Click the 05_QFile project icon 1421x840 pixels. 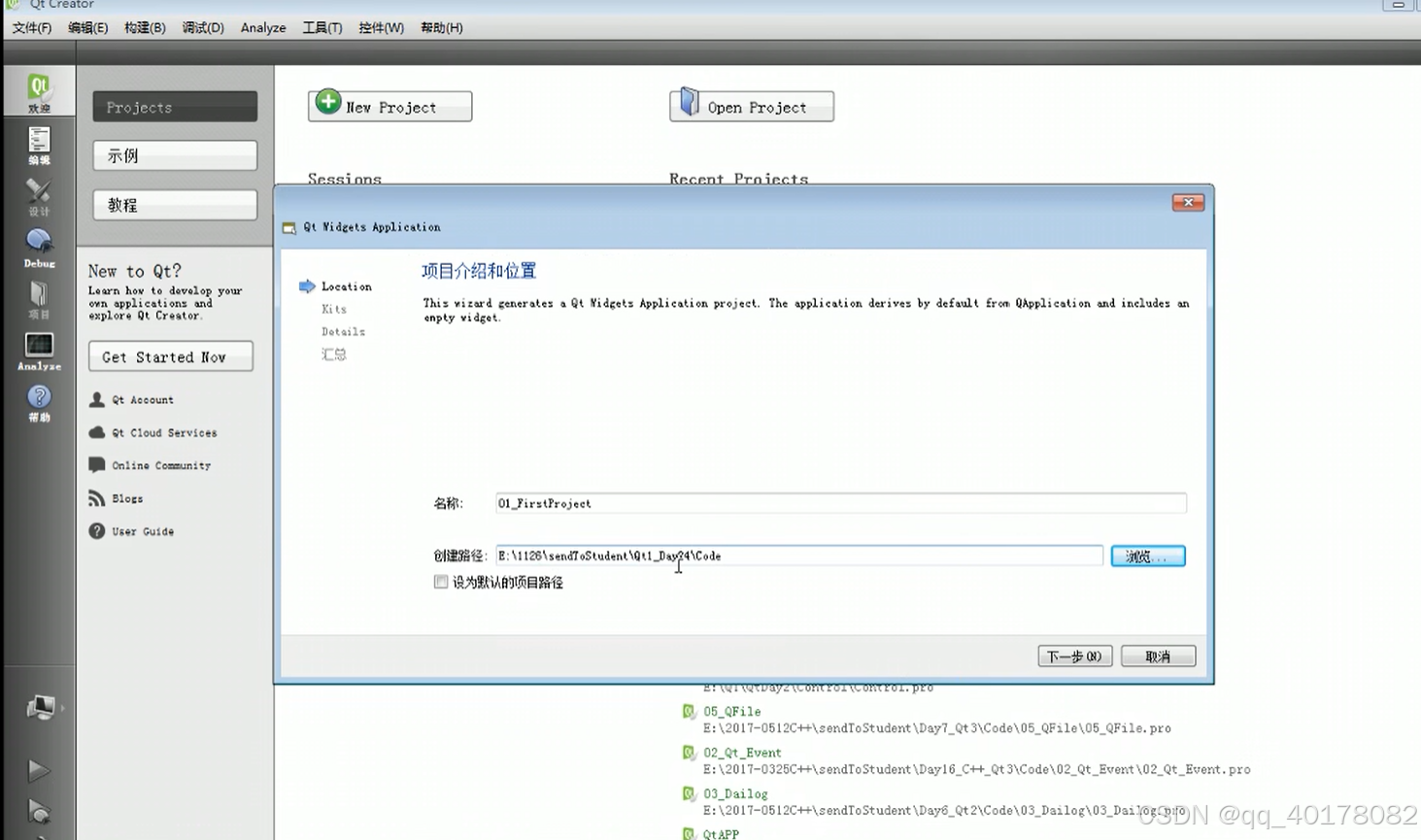point(689,712)
